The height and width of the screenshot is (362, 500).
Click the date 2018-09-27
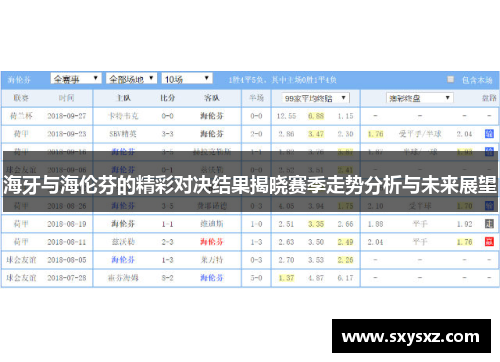click(67, 116)
